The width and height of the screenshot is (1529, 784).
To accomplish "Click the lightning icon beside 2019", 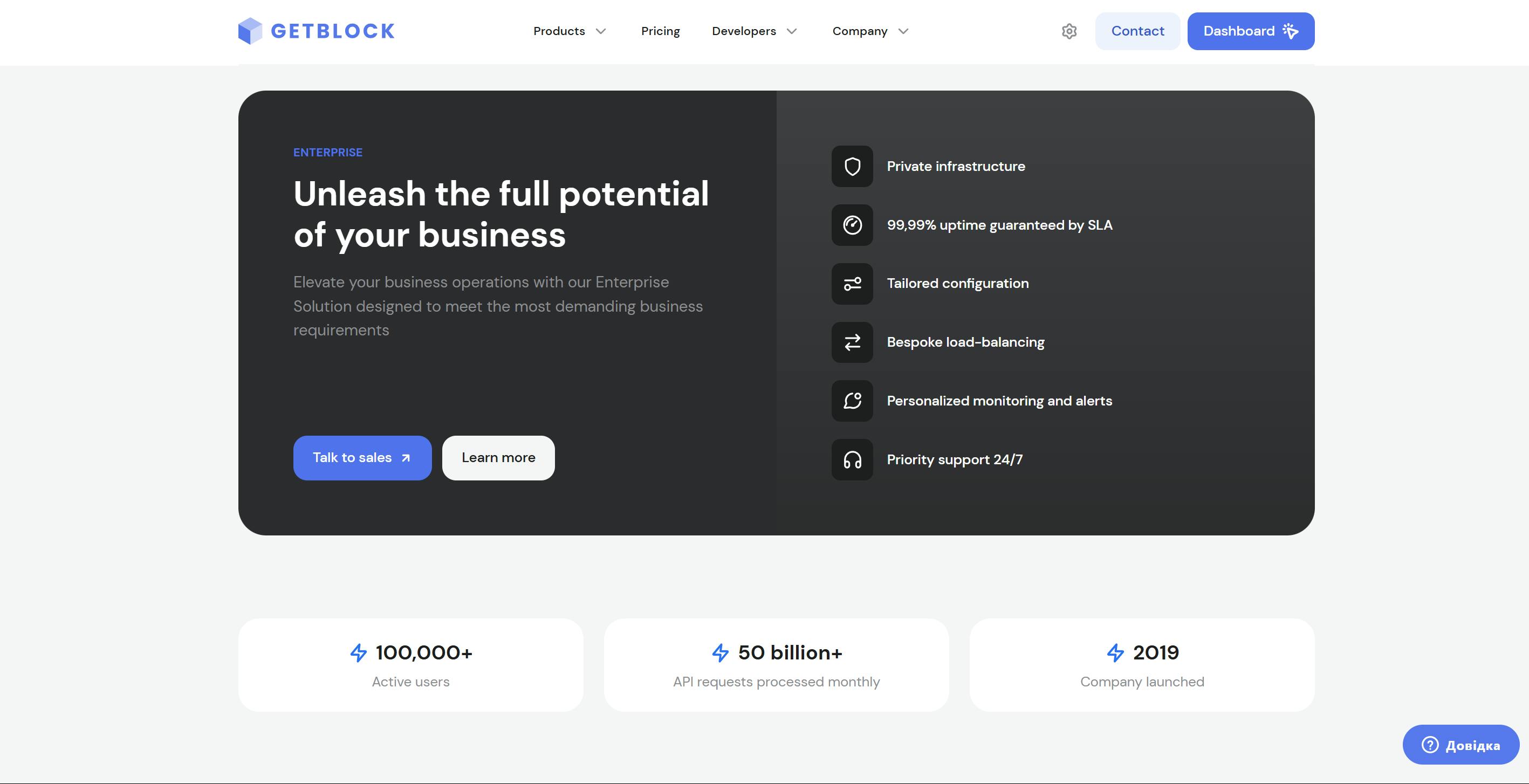I will 1115,653.
